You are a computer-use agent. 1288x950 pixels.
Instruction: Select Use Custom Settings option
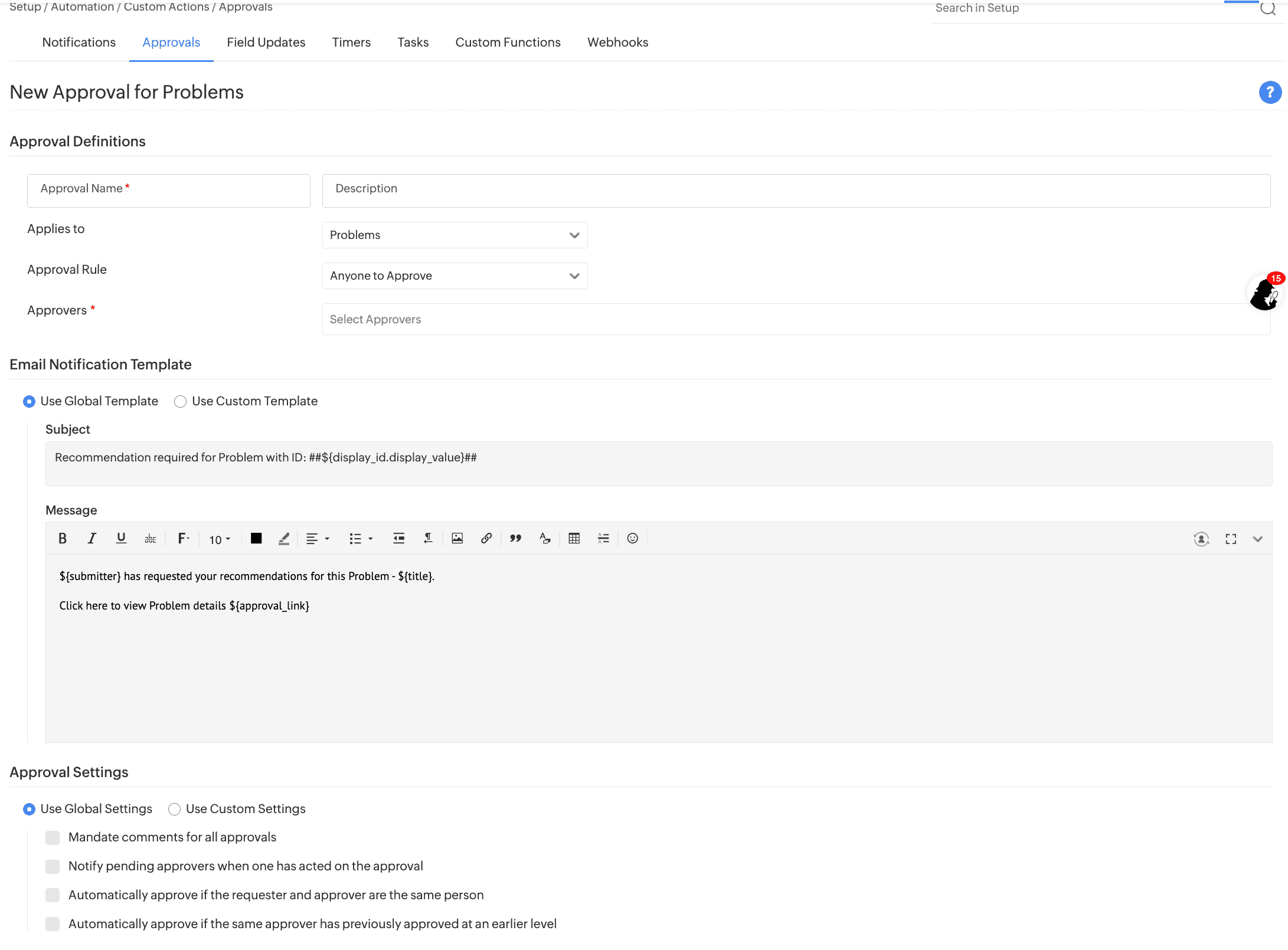pyautogui.click(x=175, y=810)
